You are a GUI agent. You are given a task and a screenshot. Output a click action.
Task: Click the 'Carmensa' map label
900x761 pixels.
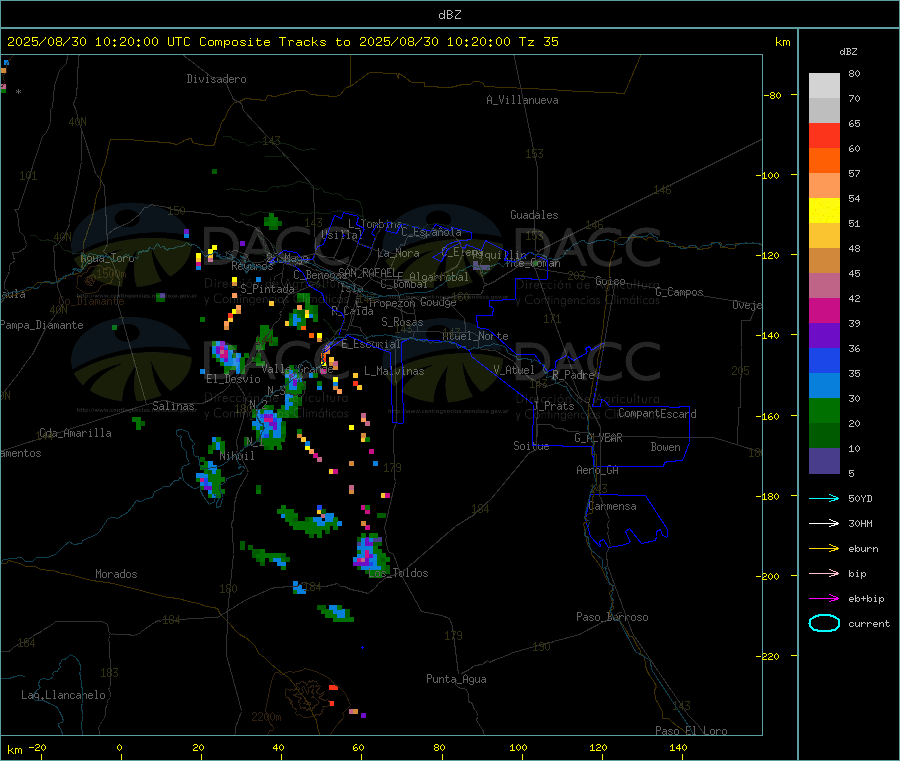[x=612, y=506]
